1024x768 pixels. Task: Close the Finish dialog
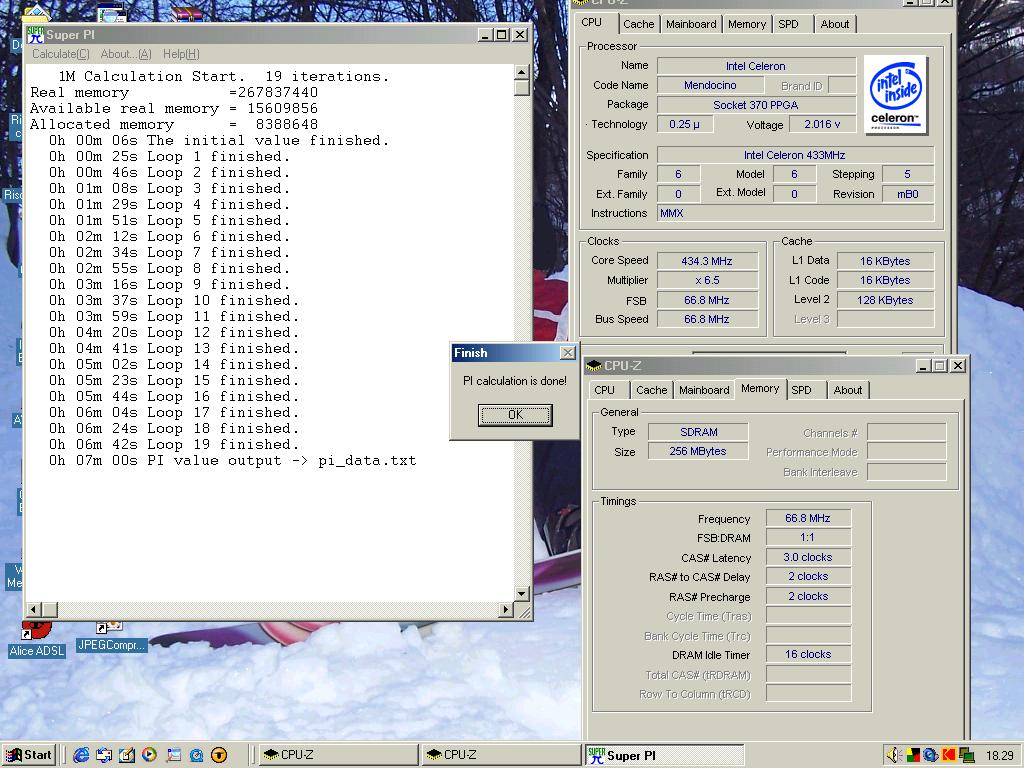[568, 353]
